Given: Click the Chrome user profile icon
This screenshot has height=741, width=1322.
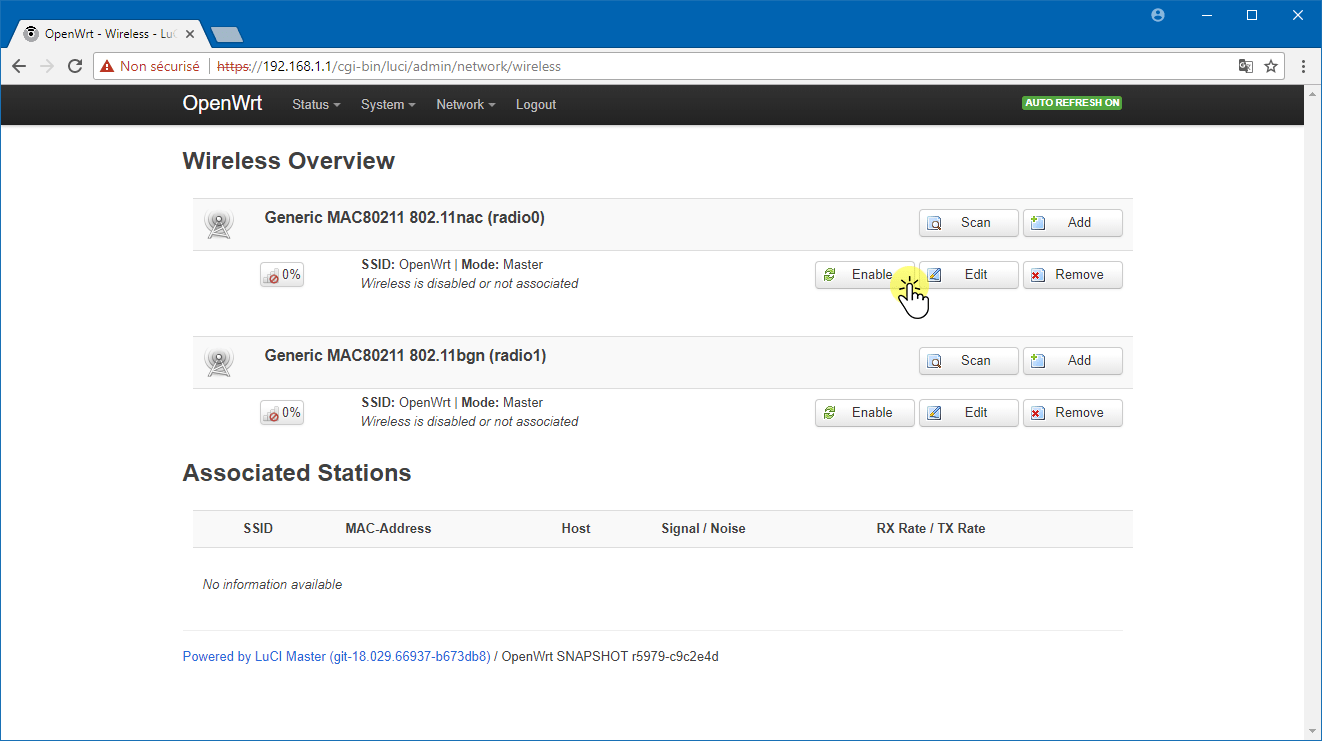Looking at the screenshot, I should [x=1158, y=15].
